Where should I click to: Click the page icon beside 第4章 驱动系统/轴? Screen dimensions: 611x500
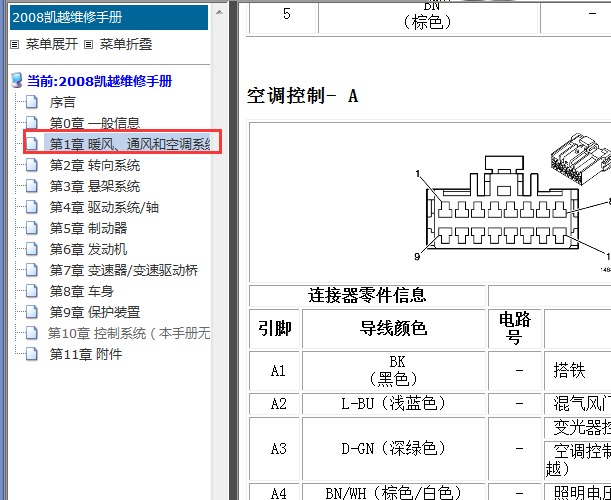click(x=32, y=207)
